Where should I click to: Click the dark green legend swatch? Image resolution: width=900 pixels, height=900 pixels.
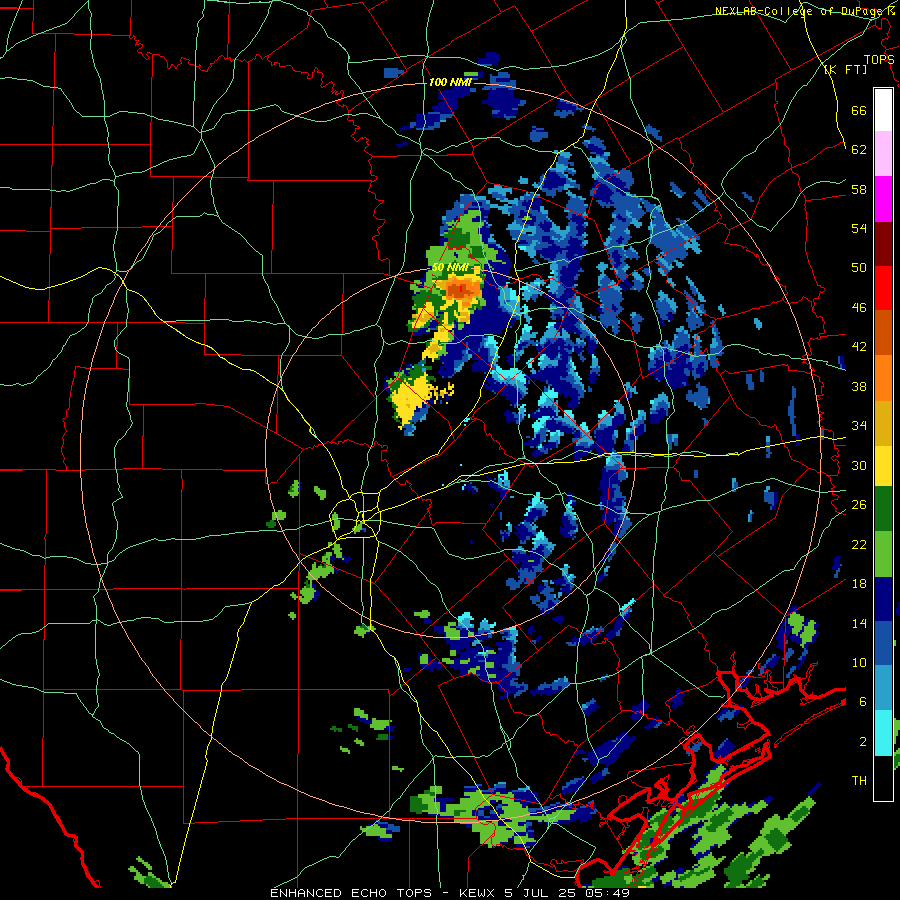coord(883,509)
